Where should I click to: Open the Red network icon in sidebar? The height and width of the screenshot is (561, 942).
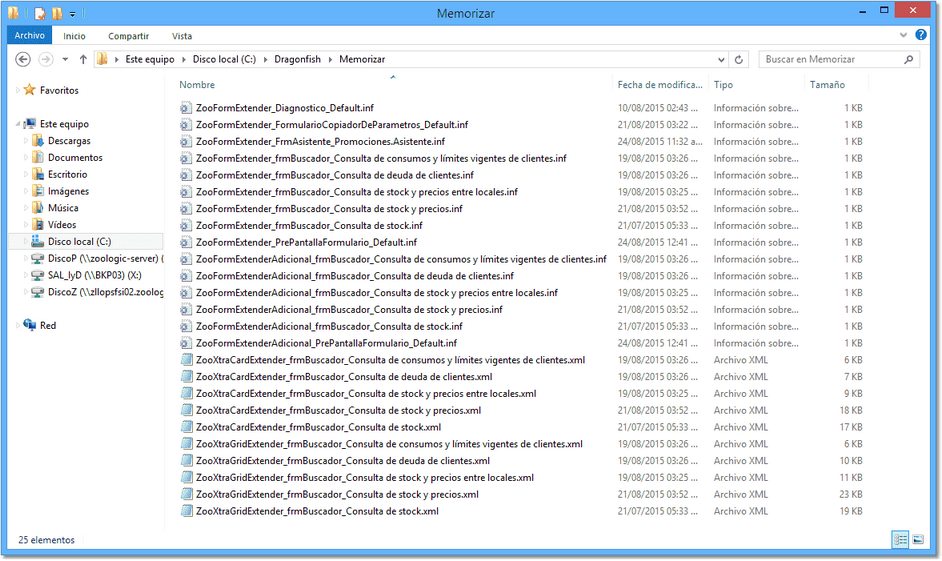(30, 326)
